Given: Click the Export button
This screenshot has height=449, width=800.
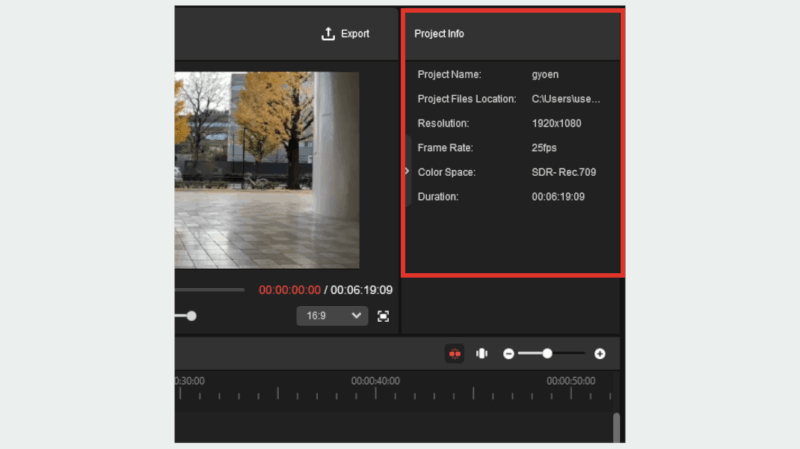Looking at the screenshot, I should [x=345, y=34].
